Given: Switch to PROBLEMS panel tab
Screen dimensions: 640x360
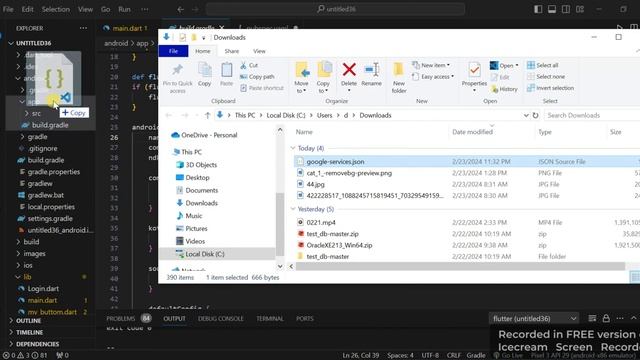Looking at the screenshot, I should tap(120, 318).
